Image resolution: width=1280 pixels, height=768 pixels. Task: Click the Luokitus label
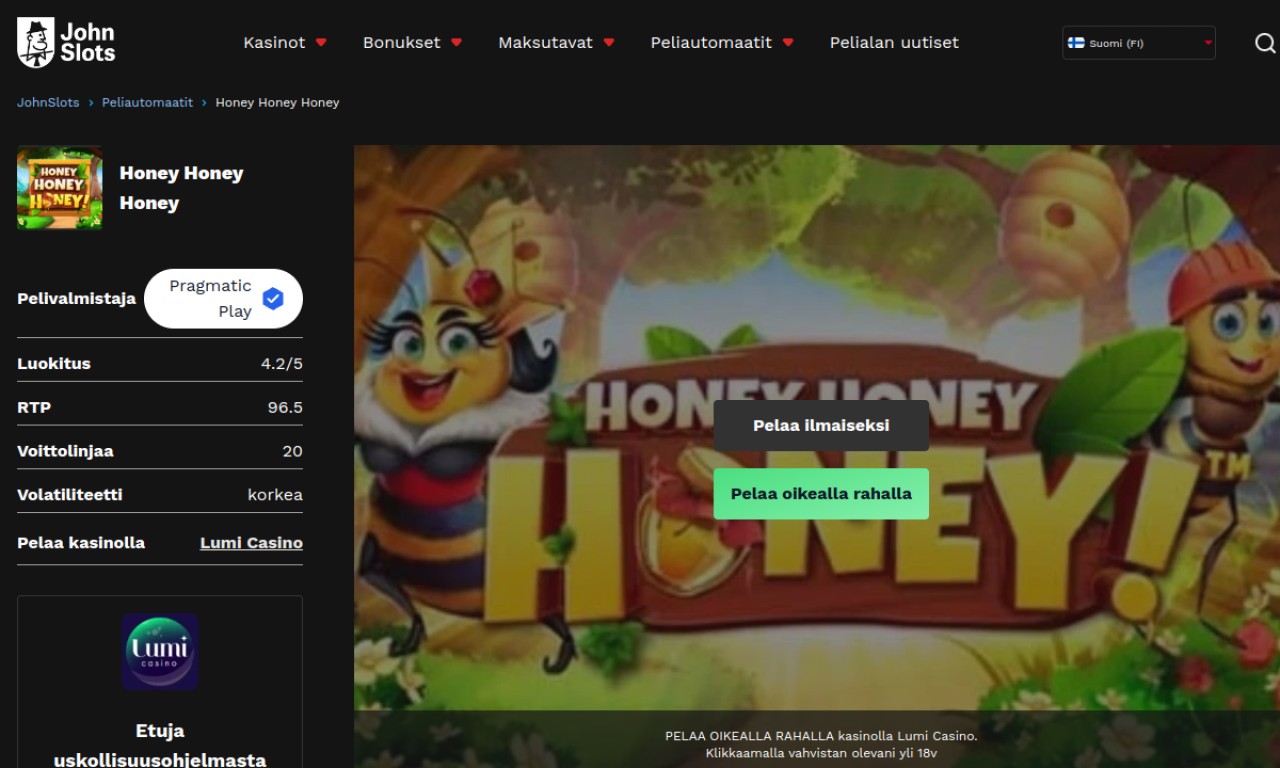click(54, 364)
